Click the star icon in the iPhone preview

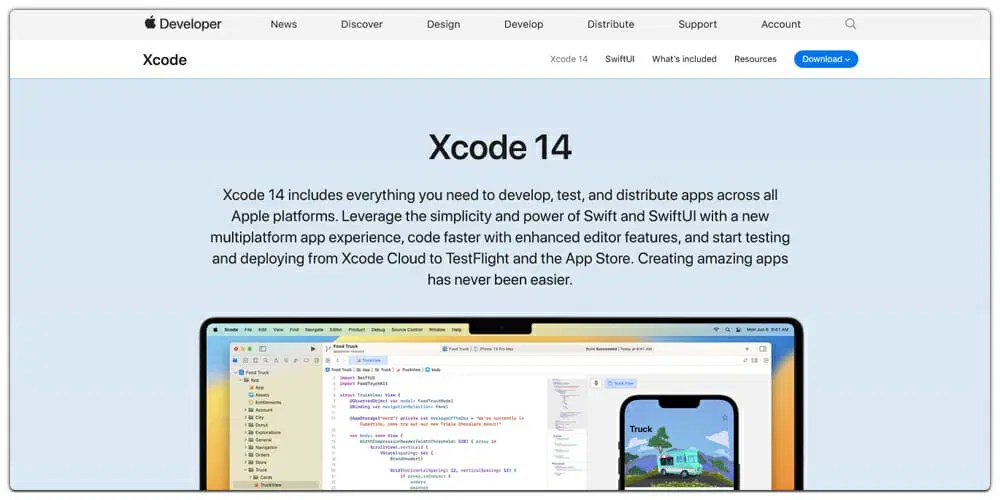[x=724, y=418]
